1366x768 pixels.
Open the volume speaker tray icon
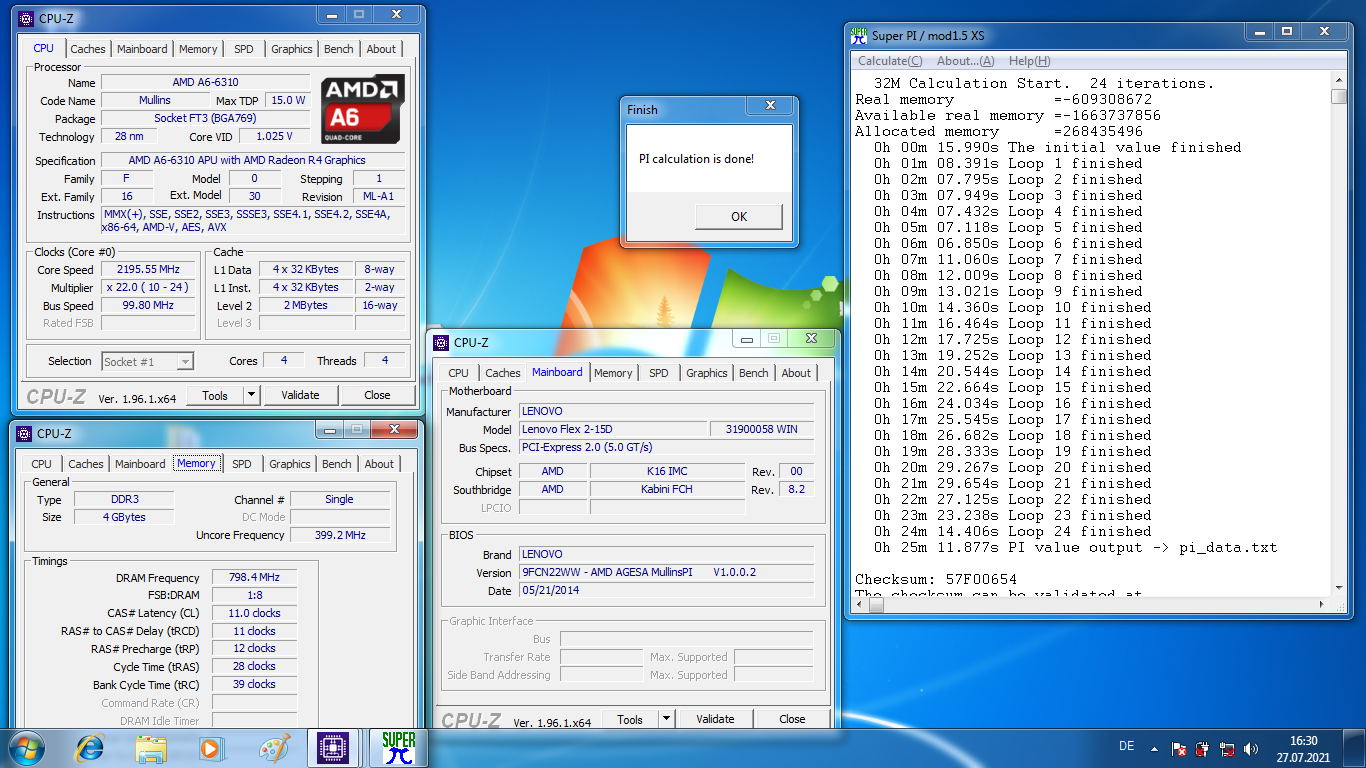tap(1251, 748)
